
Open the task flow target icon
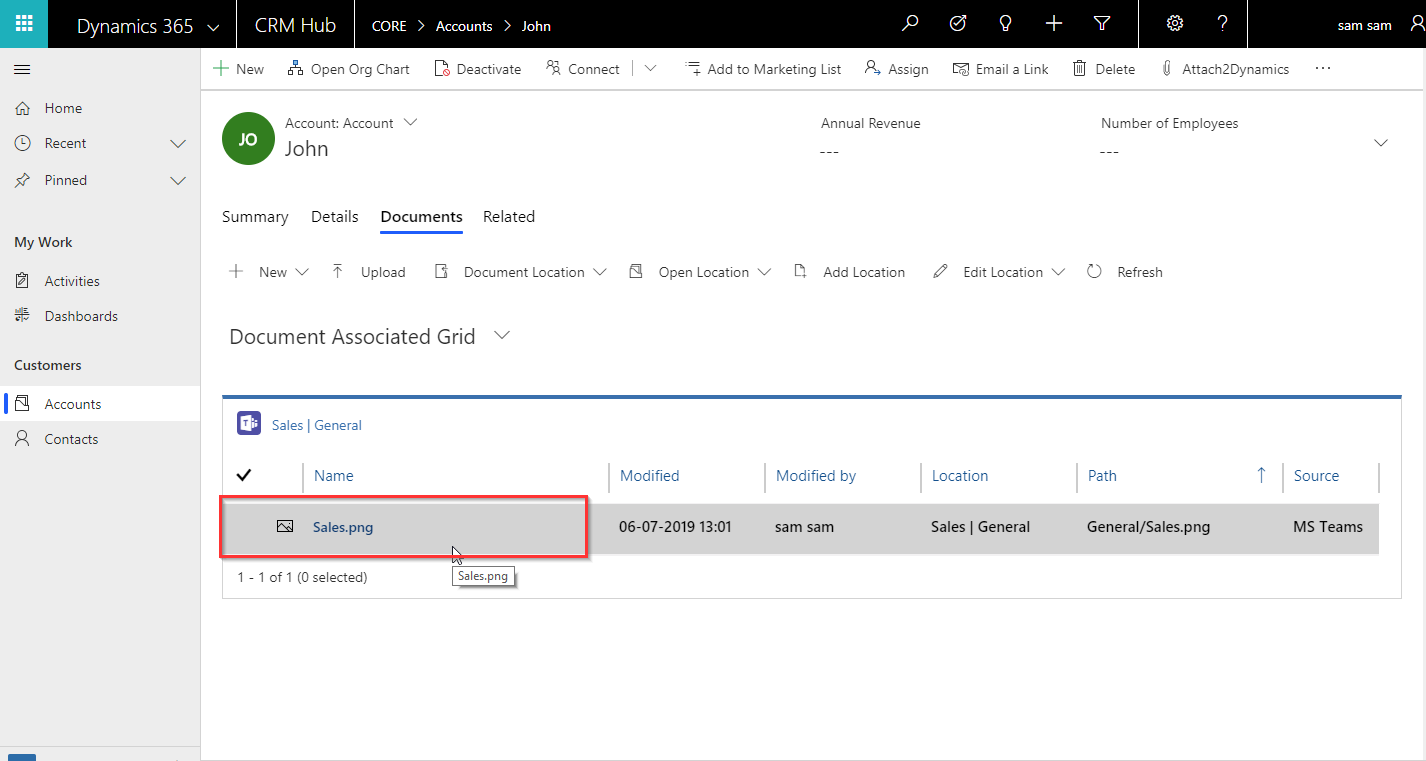[958, 24]
